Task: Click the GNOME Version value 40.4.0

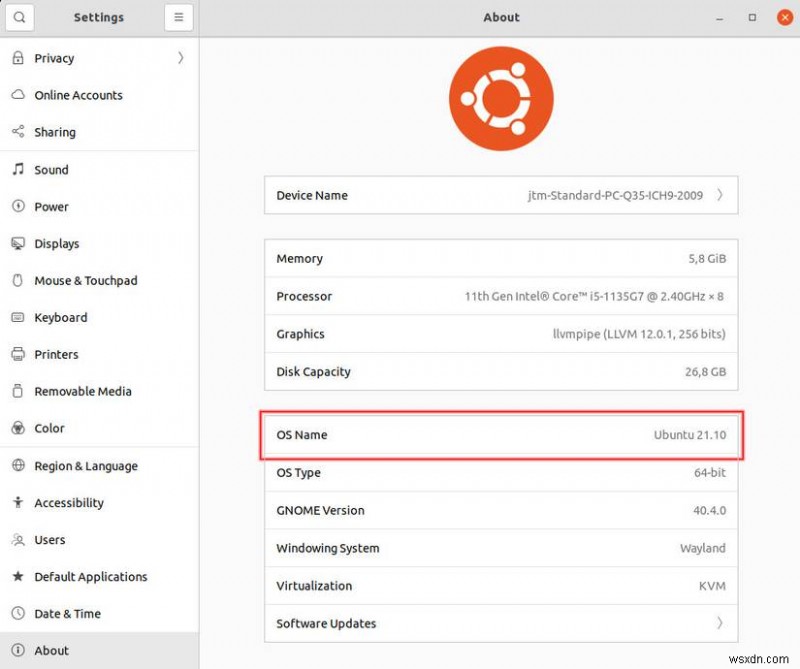Action: point(710,510)
